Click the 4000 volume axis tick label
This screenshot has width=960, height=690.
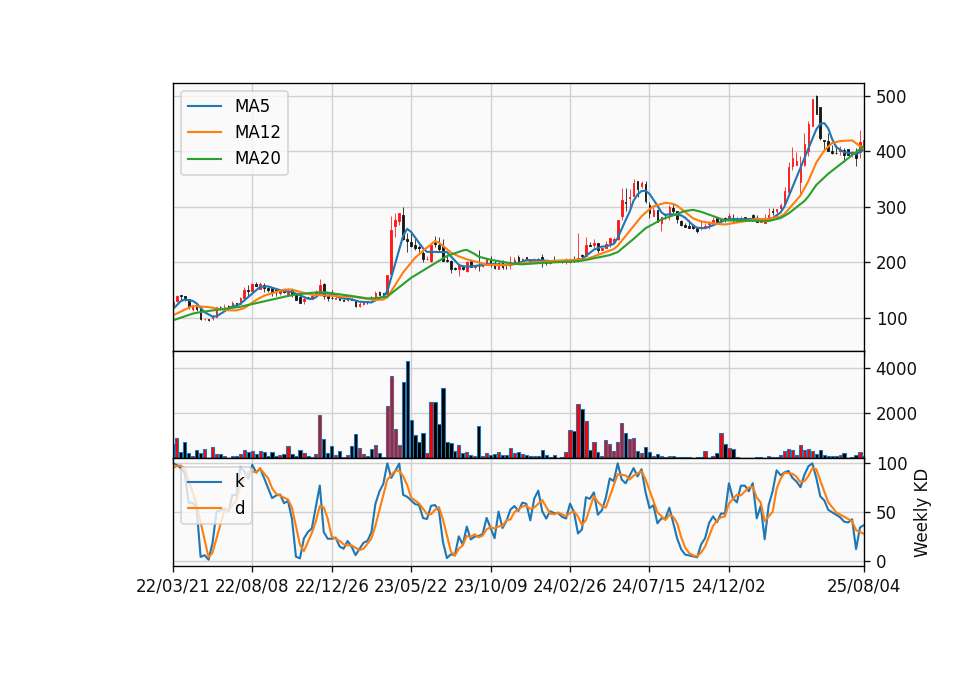(896, 369)
